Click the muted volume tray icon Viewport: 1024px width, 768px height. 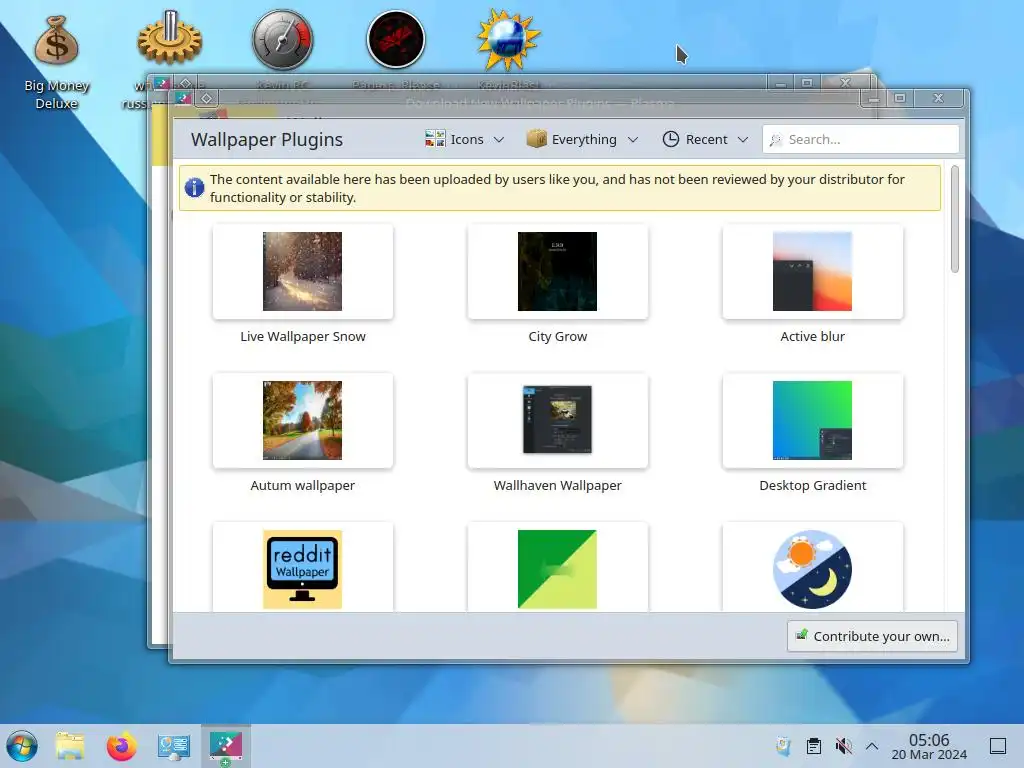[x=843, y=746]
